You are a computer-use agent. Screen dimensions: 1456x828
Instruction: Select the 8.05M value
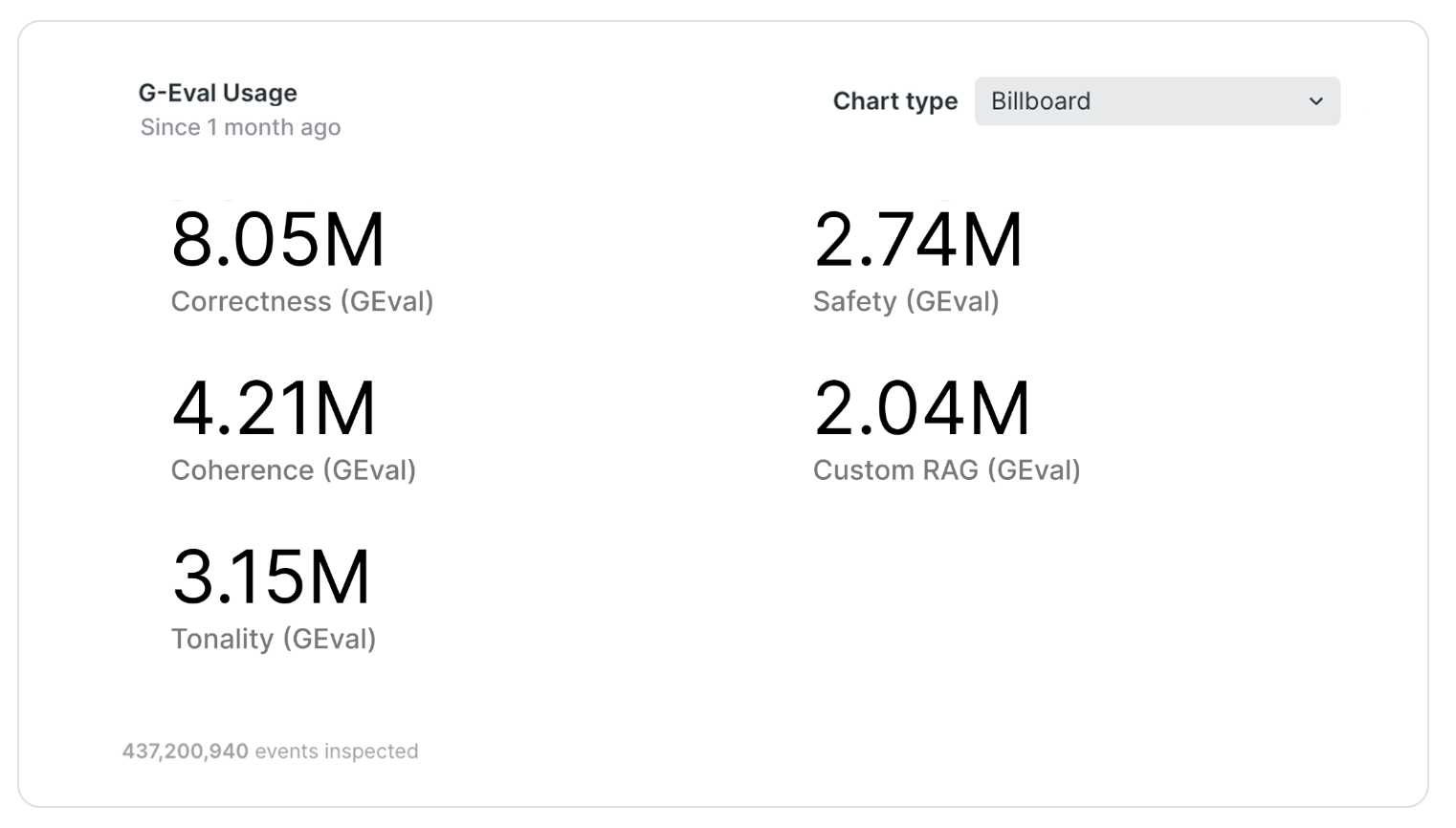pos(278,239)
